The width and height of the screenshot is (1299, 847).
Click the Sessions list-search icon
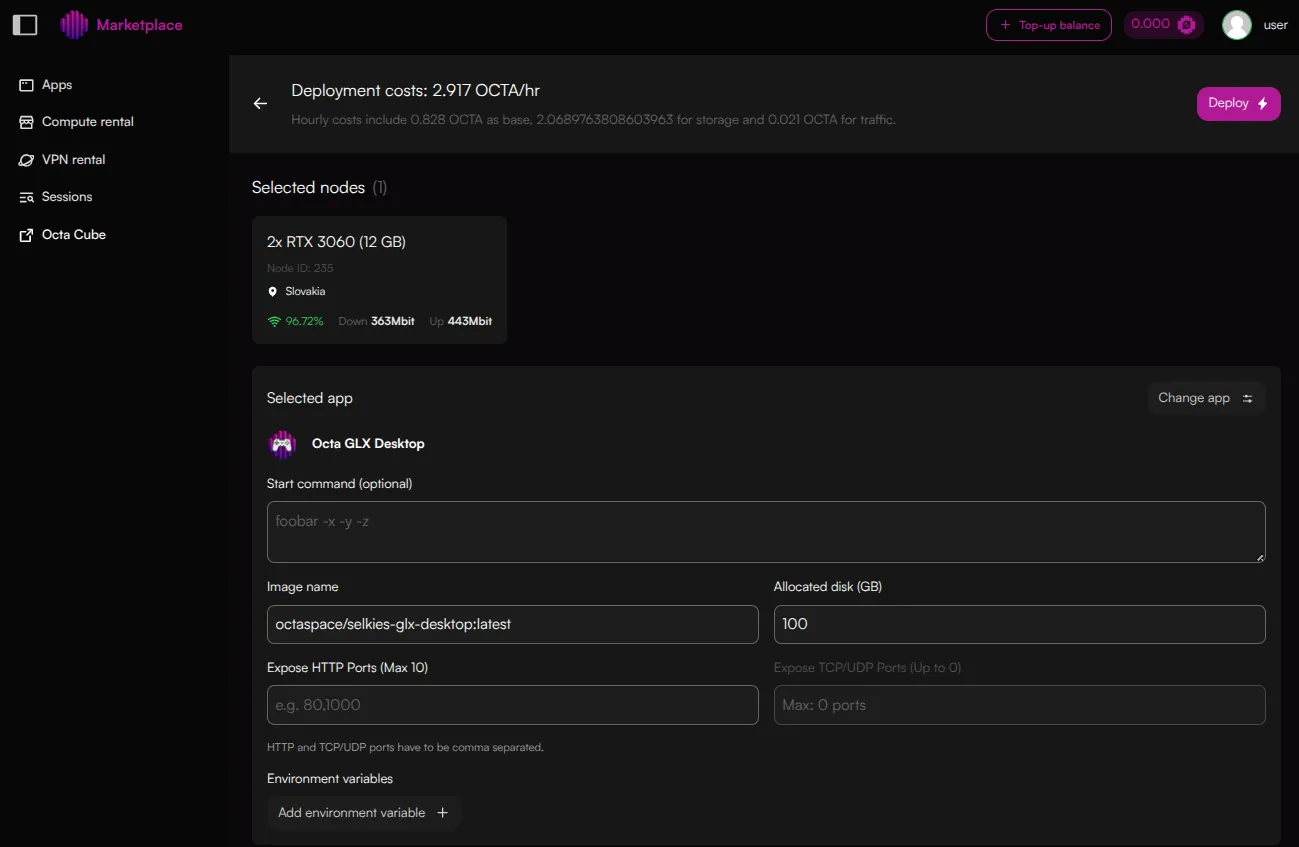(x=26, y=197)
